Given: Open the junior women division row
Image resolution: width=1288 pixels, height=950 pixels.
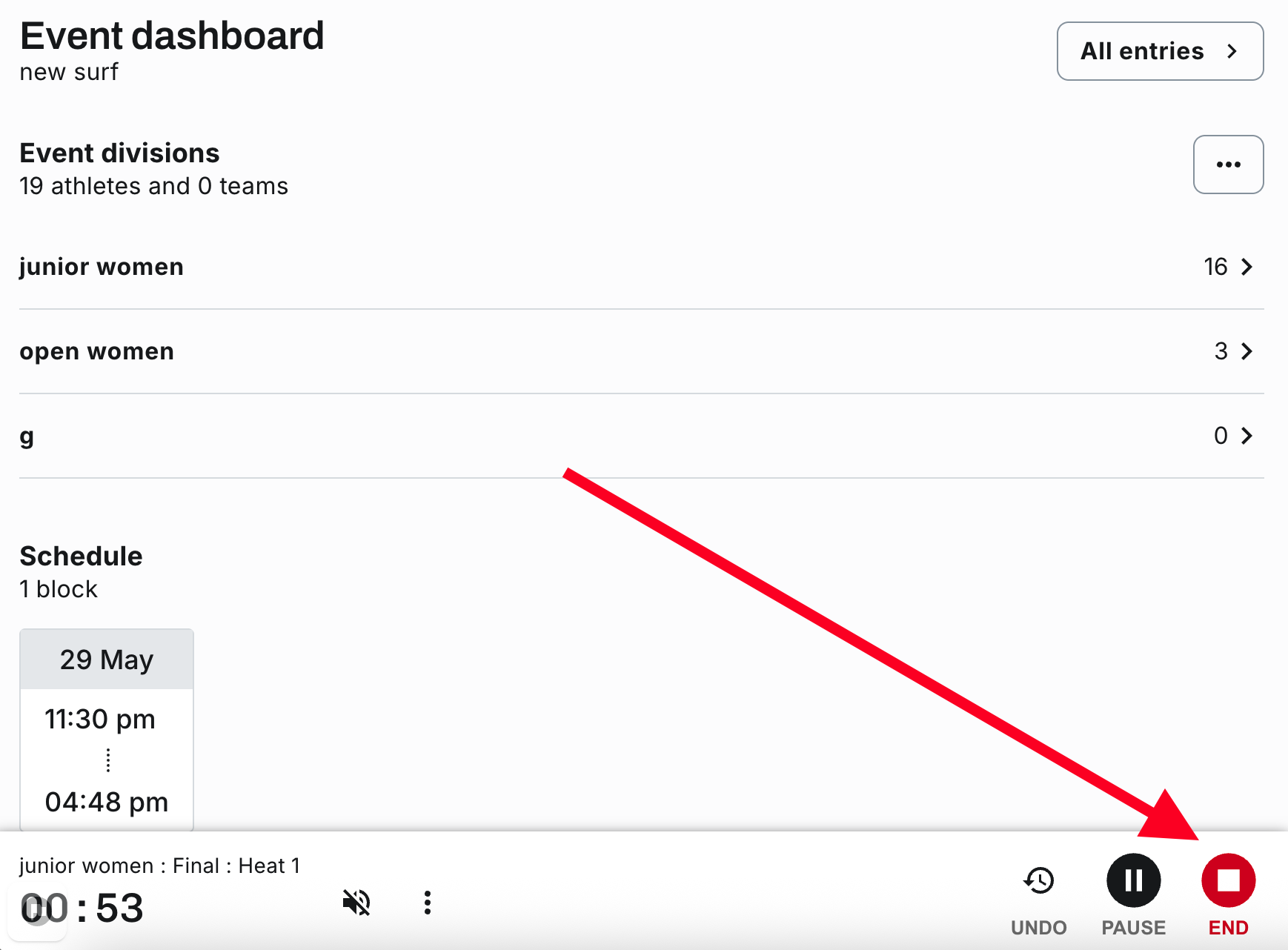Looking at the screenshot, I should click(641, 267).
